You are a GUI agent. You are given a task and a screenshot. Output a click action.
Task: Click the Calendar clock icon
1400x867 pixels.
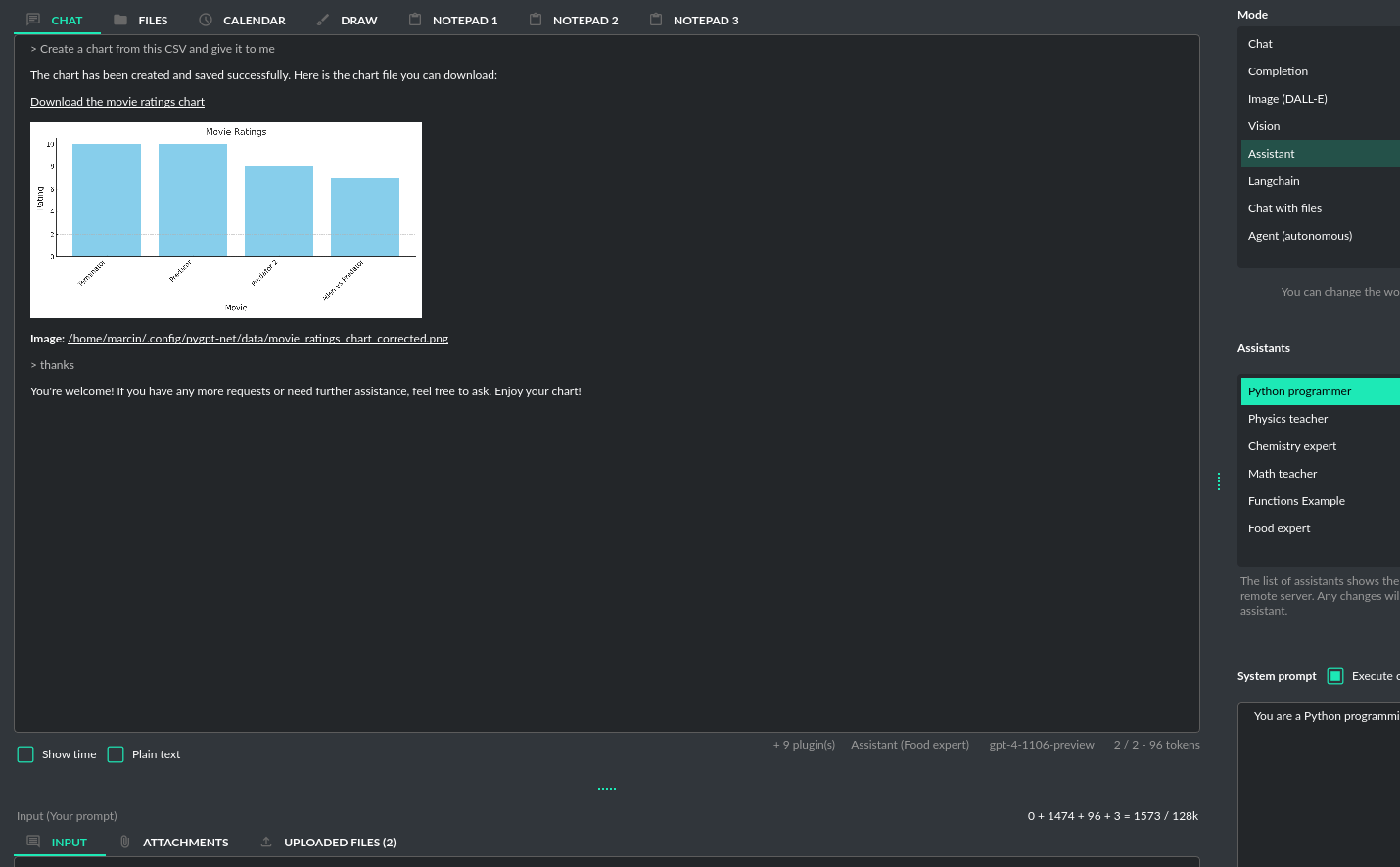pos(206,19)
